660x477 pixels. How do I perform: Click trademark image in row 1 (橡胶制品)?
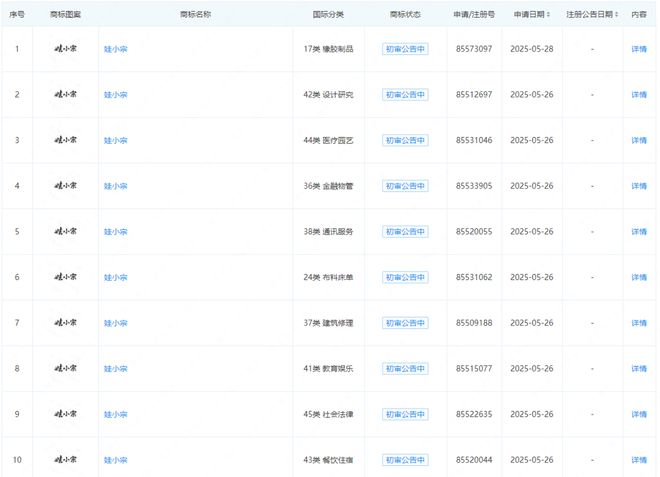tap(65, 48)
